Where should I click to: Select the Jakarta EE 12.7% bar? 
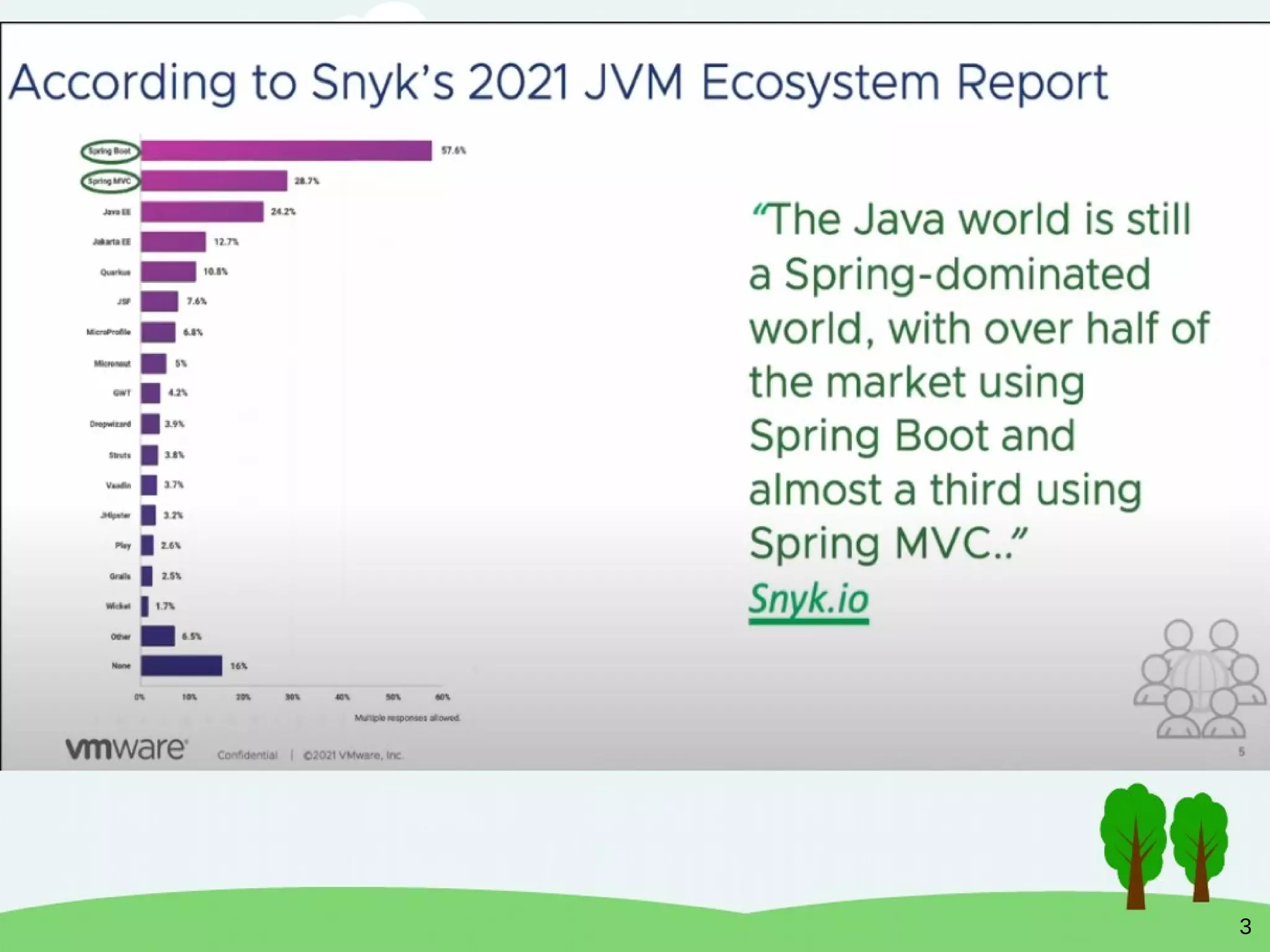[173, 242]
